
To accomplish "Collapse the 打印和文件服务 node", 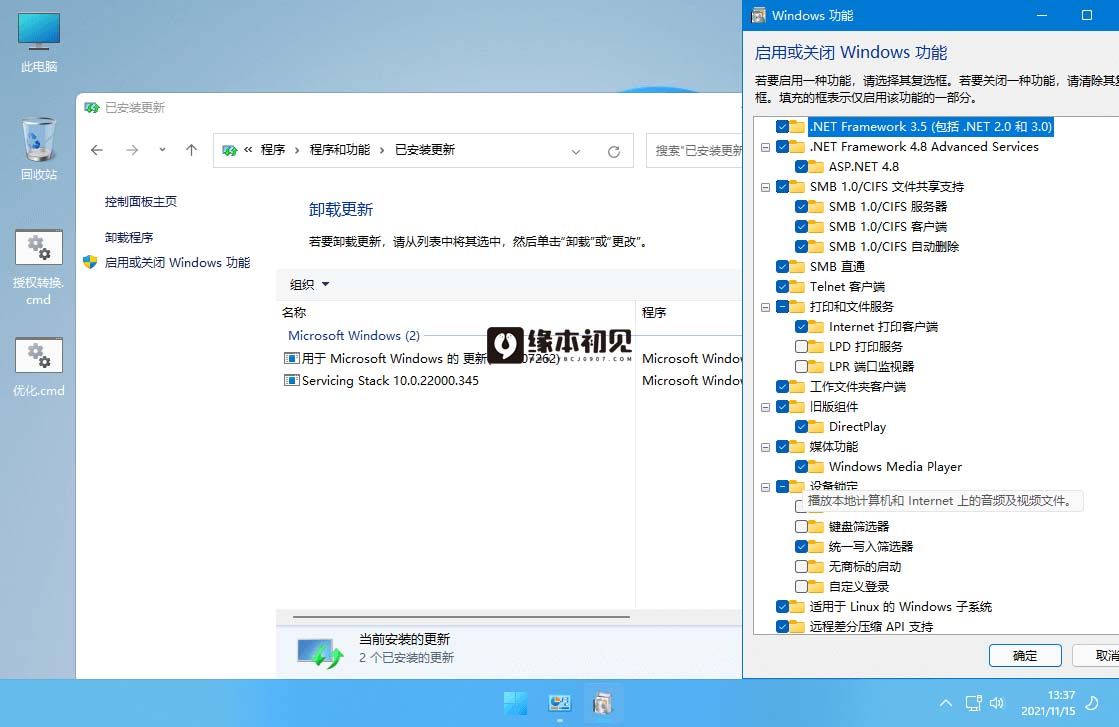I will [765, 307].
